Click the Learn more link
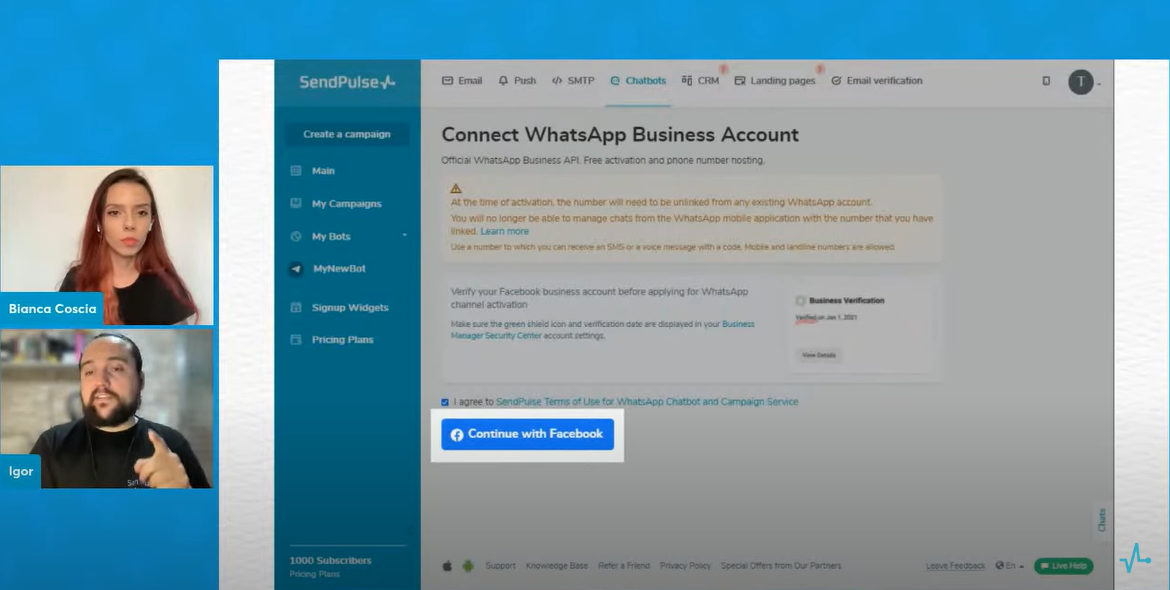1170x590 pixels. tap(504, 232)
